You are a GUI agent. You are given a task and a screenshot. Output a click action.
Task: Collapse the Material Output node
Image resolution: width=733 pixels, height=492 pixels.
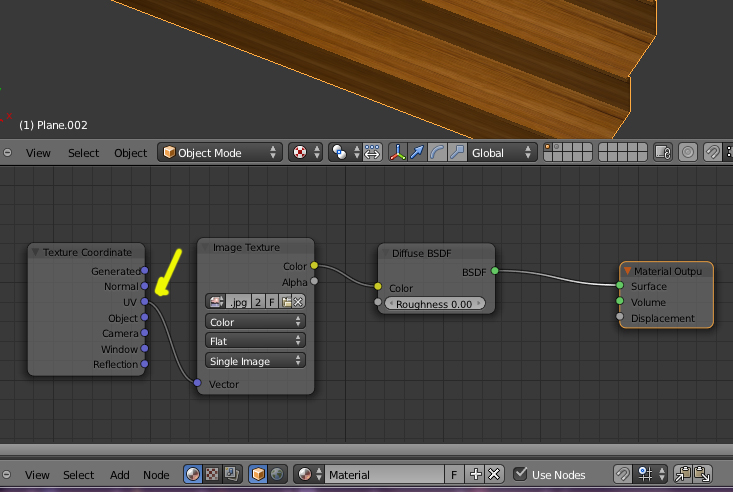click(627, 271)
